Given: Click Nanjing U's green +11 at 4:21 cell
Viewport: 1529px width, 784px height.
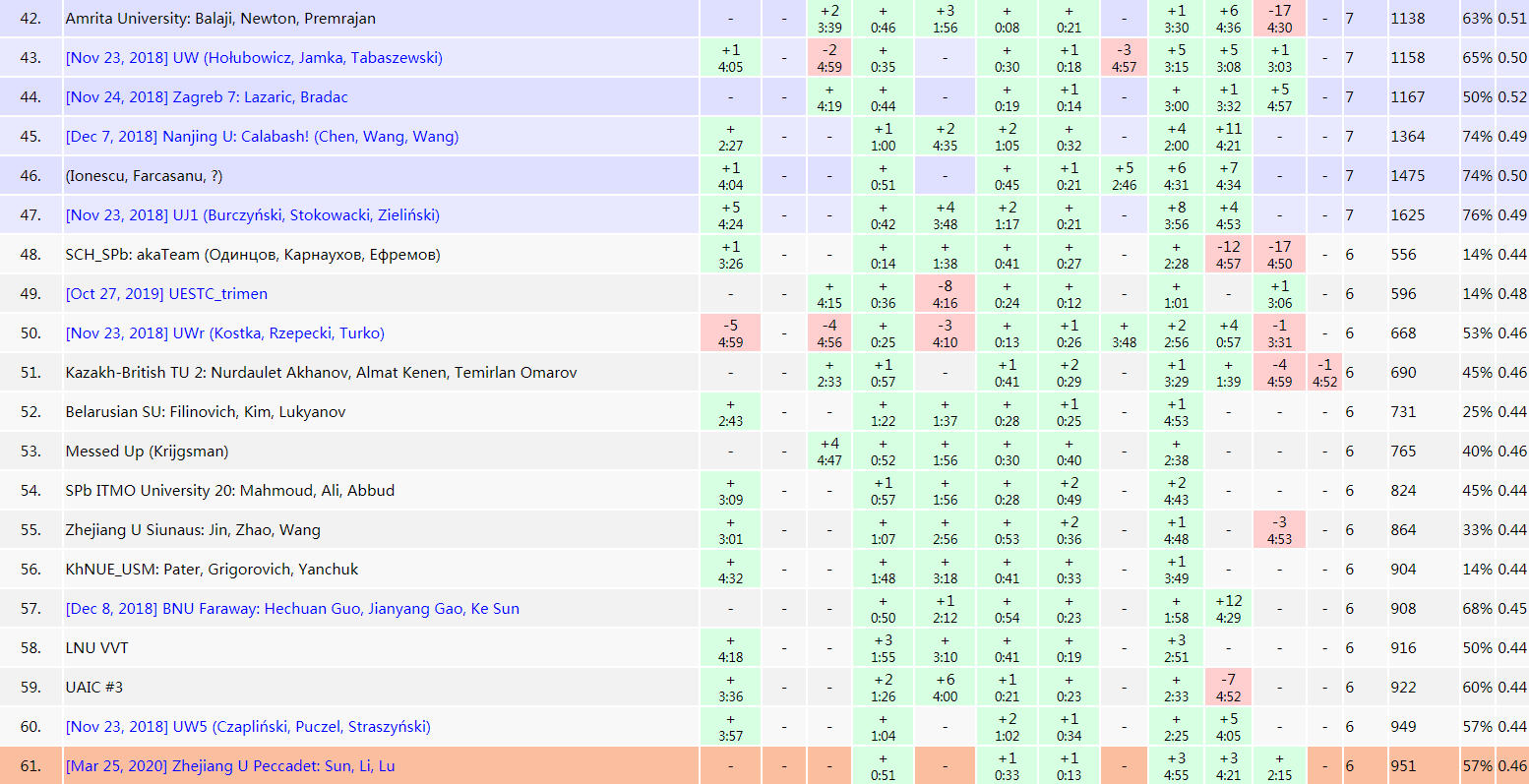Looking at the screenshot, I should (1228, 137).
